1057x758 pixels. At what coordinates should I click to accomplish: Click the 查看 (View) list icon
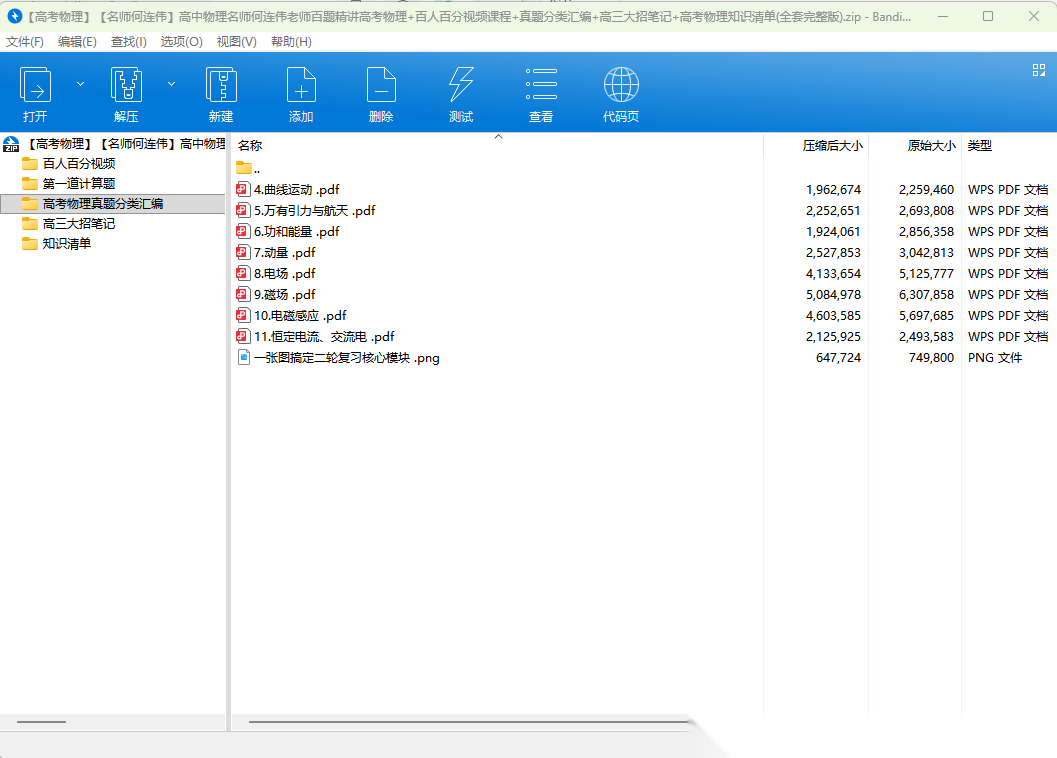[x=541, y=86]
